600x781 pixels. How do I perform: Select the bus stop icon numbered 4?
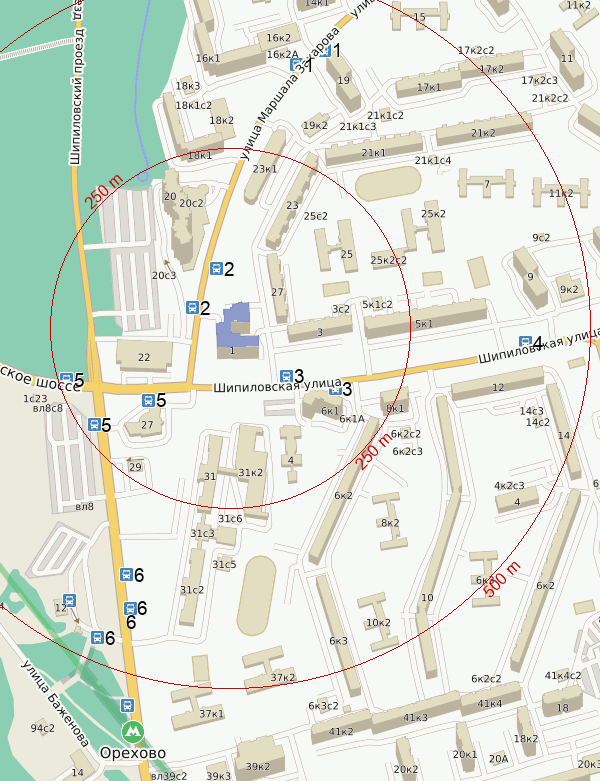coord(525,342)
